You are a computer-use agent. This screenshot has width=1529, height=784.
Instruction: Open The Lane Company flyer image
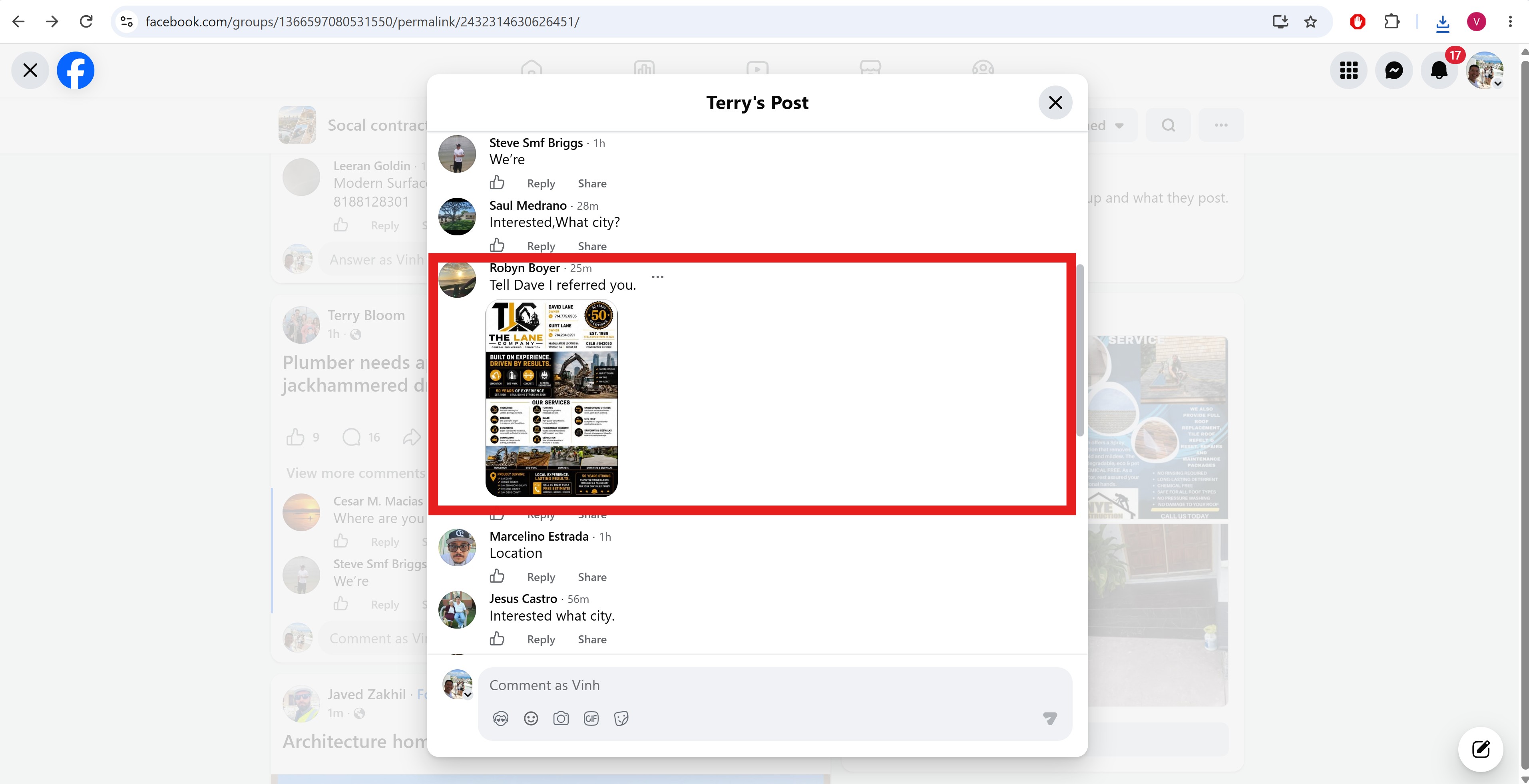551,398
